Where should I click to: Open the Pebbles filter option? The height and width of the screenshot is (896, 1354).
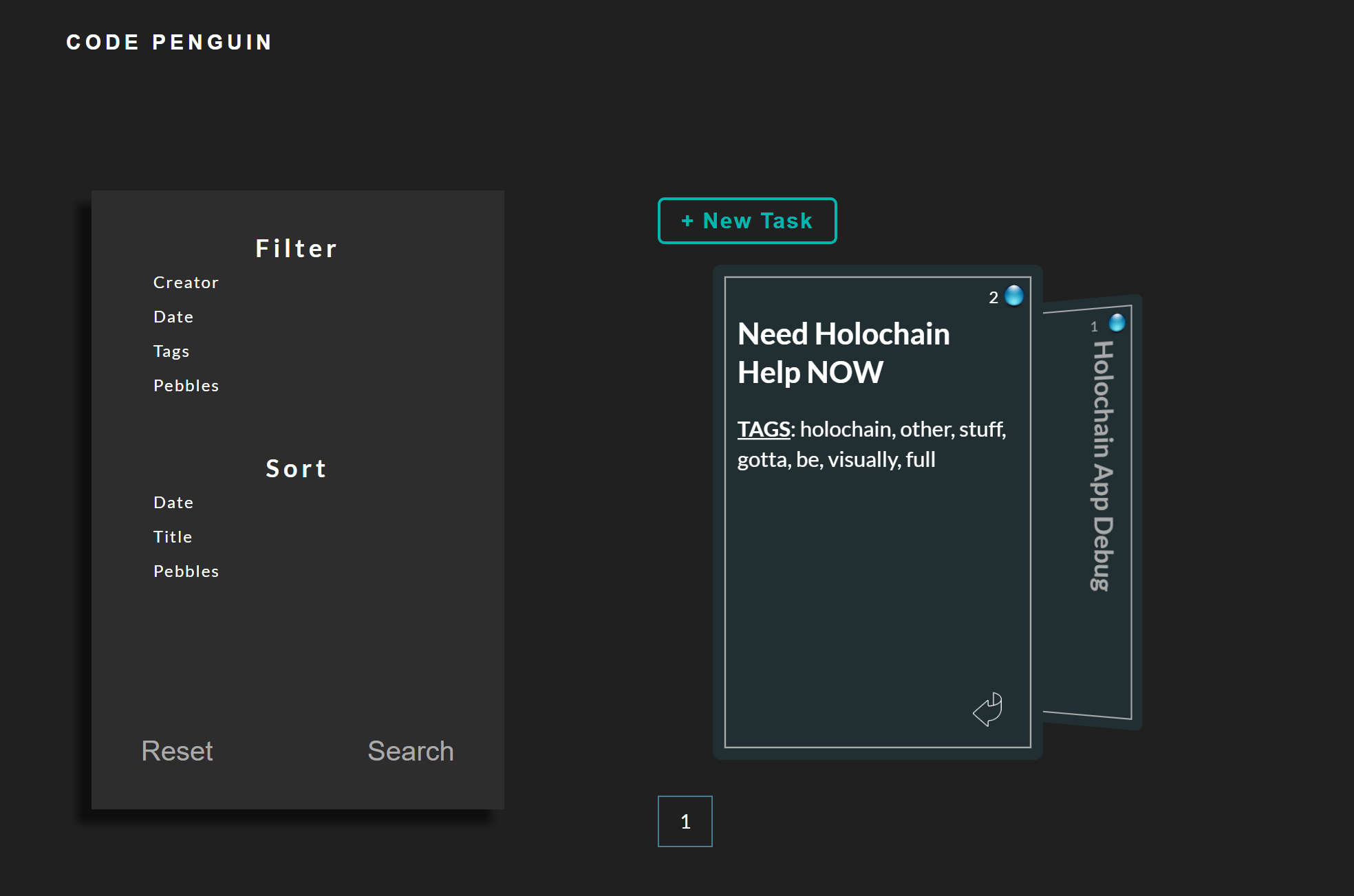[186, 386]
